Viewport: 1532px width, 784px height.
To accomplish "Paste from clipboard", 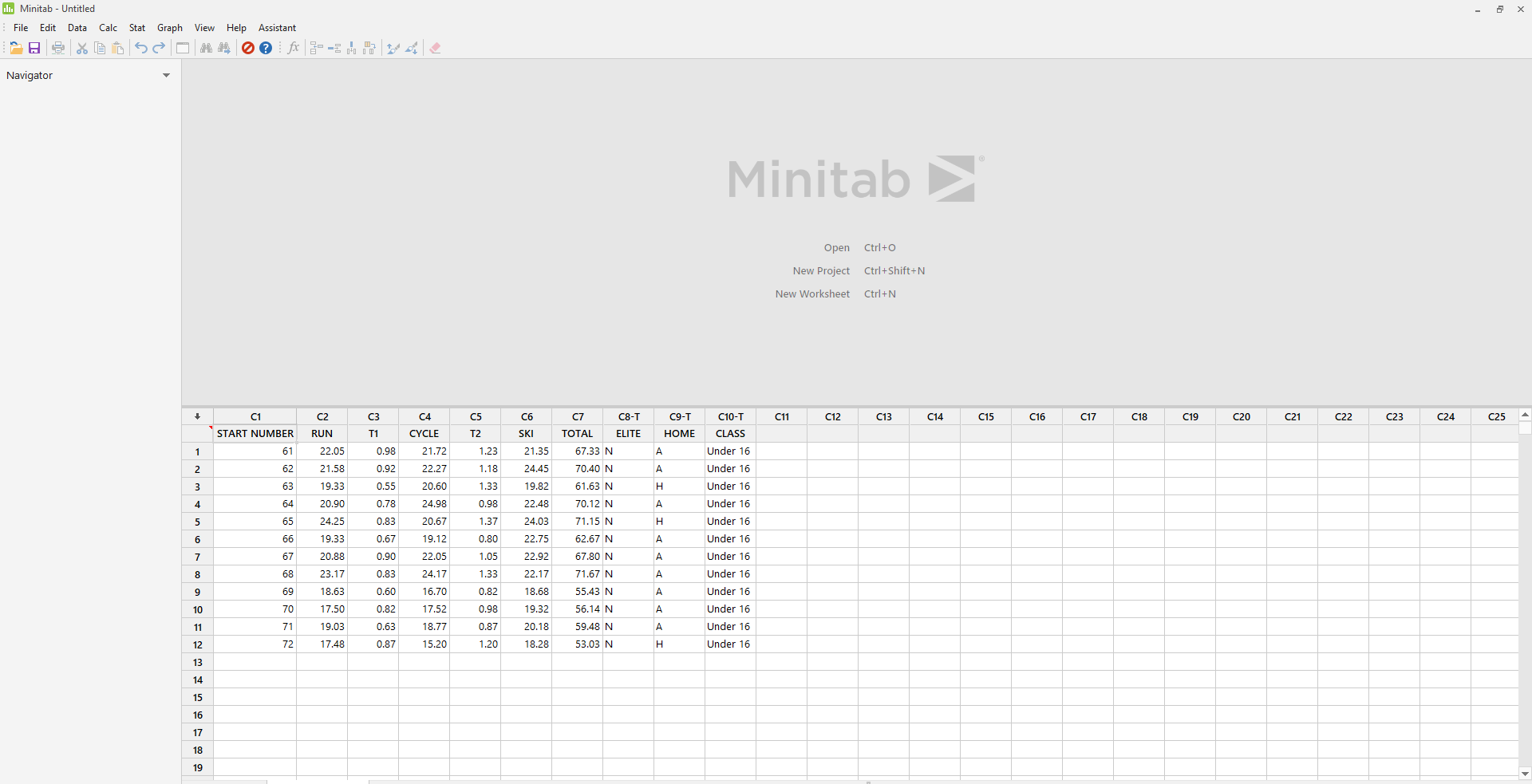I will tap(117, 48).
